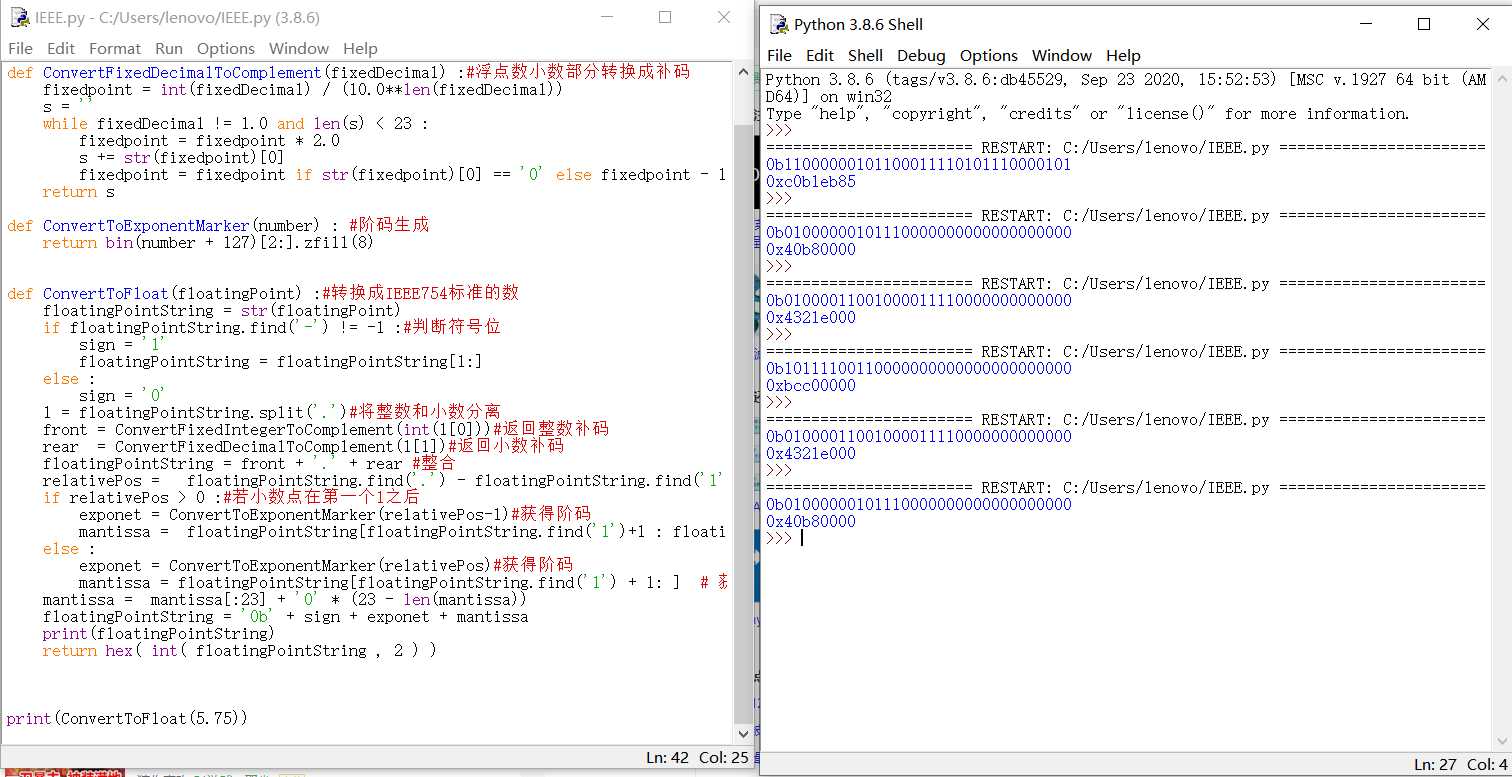Open Window menu in IEEE.py editor
Viewport: 1512px width, 777px height.
(299, 48)
